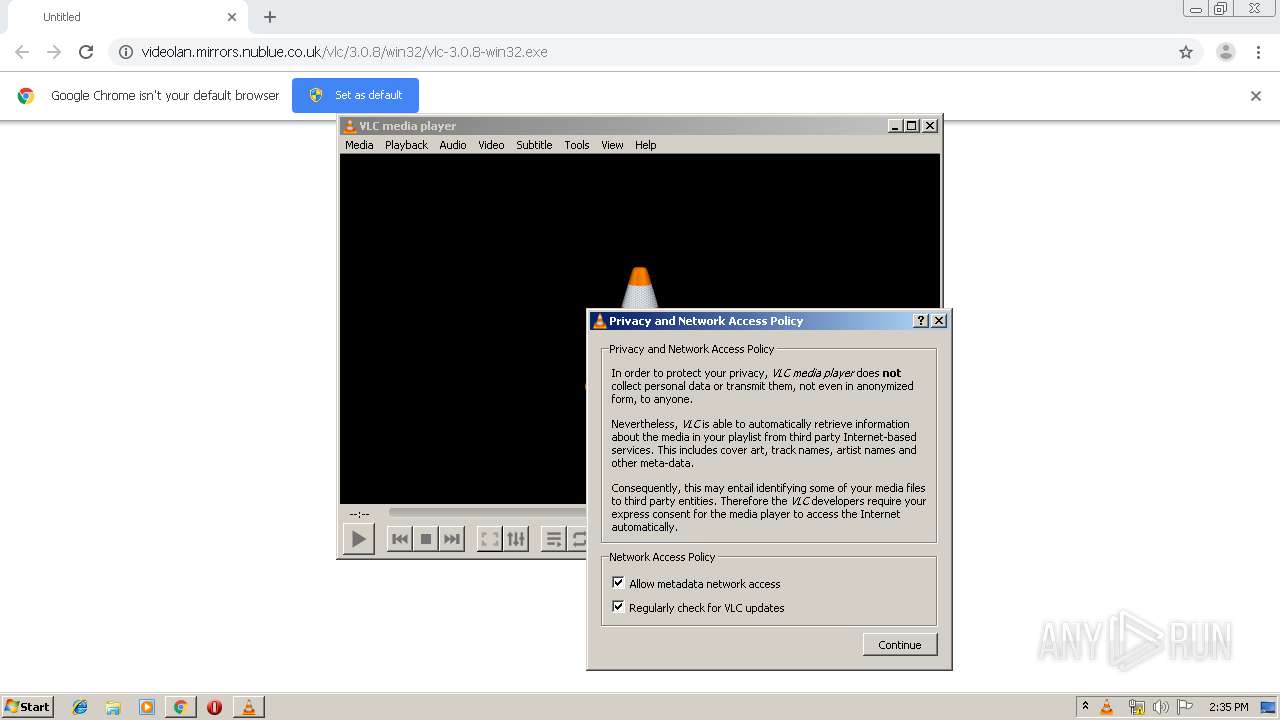Open the network tray icon
Image resolution: width=1280 pixels, height=720 pixels.
[1136, 707]
